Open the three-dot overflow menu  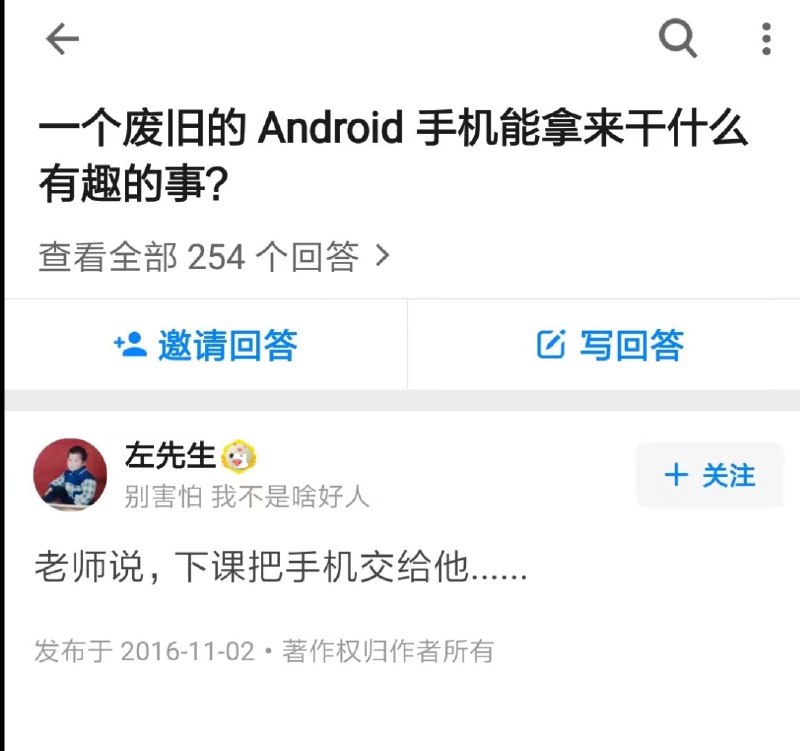[x=766, y=39]
